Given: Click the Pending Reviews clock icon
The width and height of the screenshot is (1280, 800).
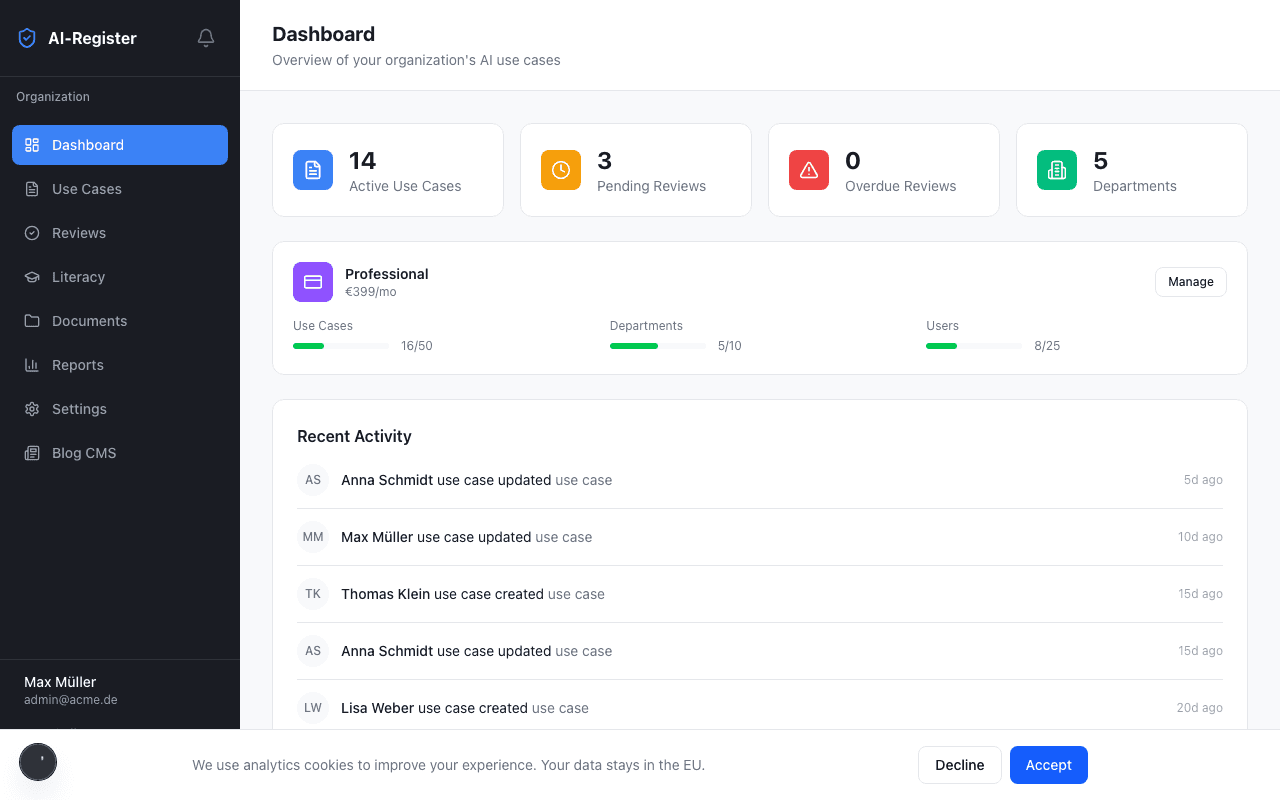Looking at the screenshot, I should [560, 170].
